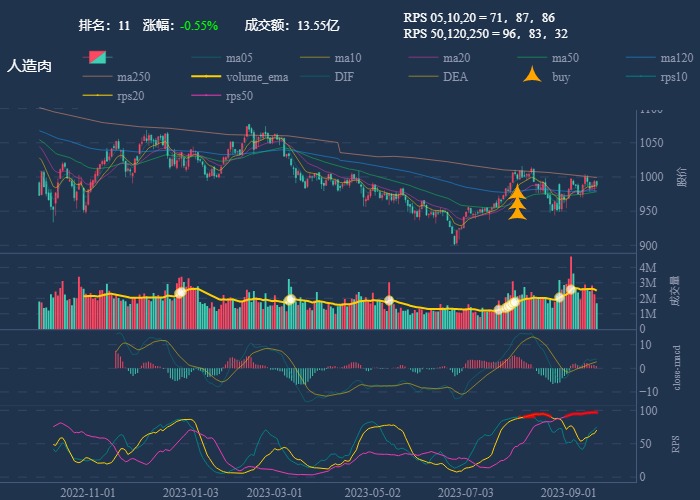Click the 涨幅 -0.55% value

coord(198,25)
